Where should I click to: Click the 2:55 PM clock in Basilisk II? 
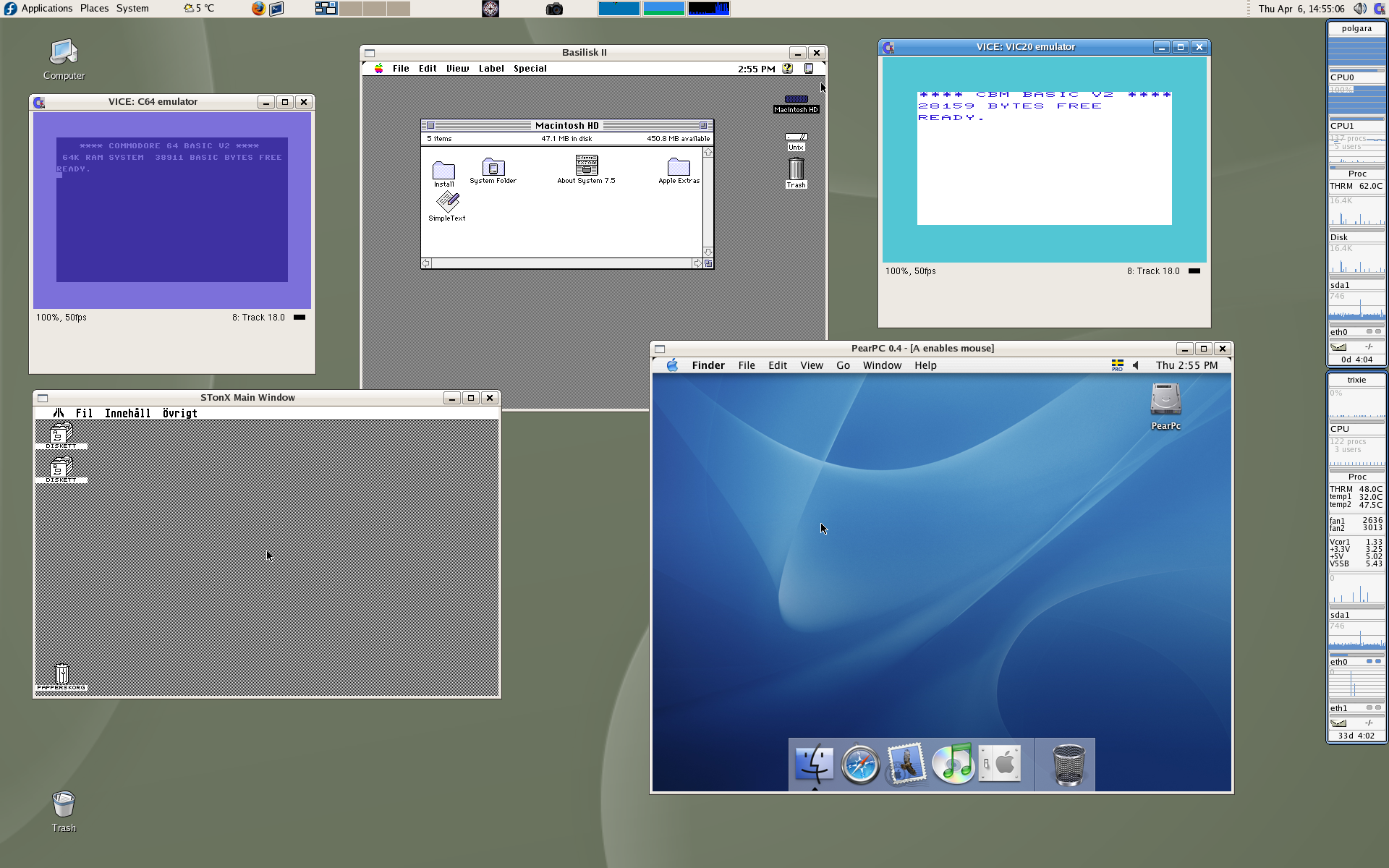point(756,69)
